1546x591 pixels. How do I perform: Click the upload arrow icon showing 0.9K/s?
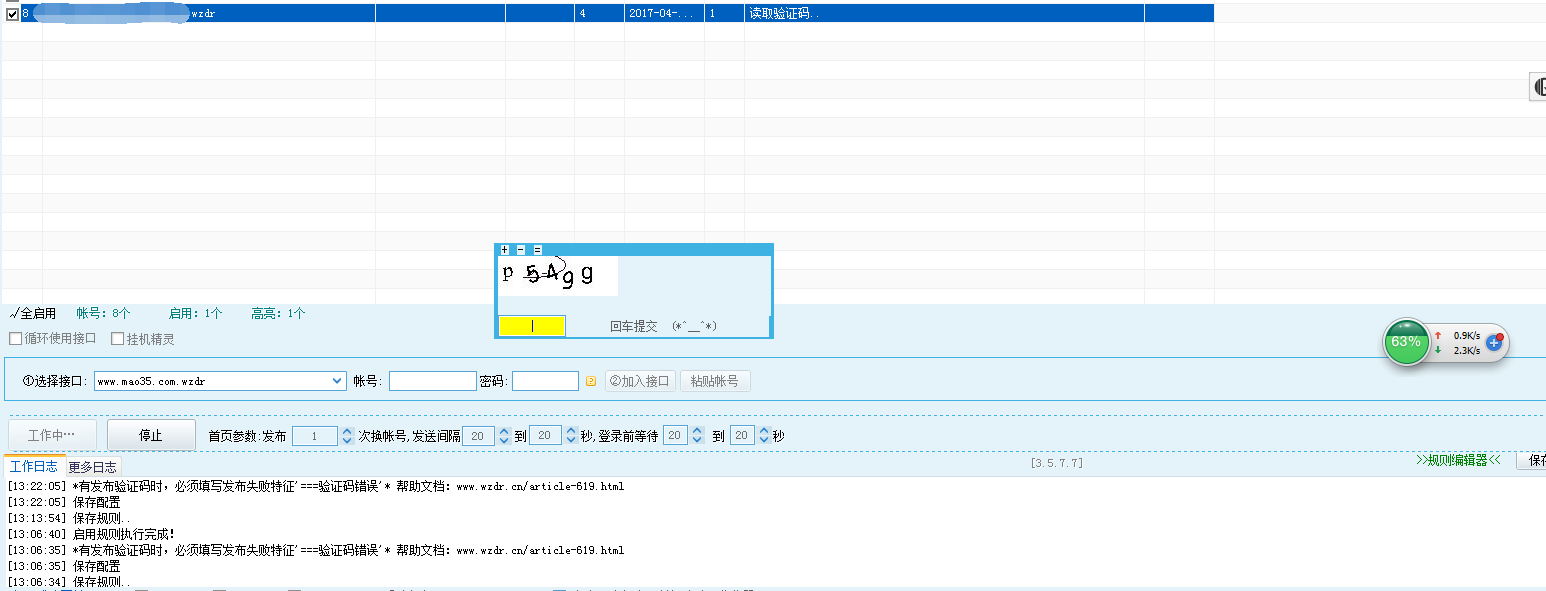[x=1439, y=336]
